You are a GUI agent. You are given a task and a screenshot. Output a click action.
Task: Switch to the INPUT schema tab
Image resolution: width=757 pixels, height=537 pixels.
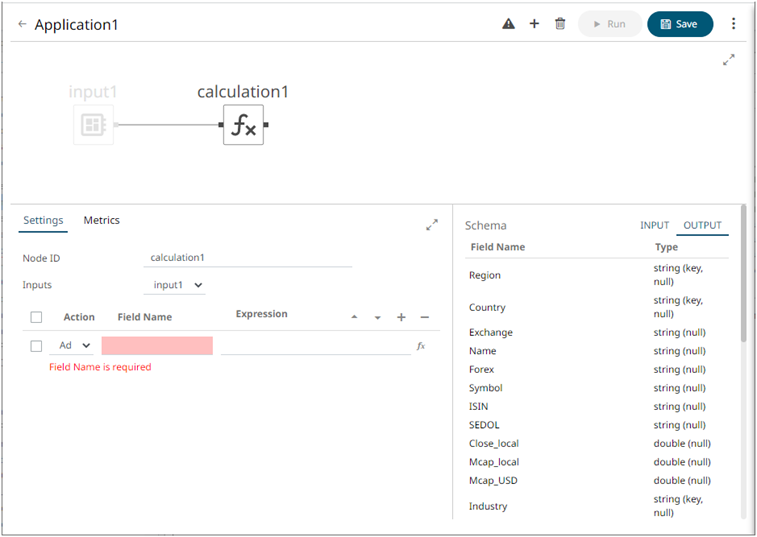click(654, 225)
